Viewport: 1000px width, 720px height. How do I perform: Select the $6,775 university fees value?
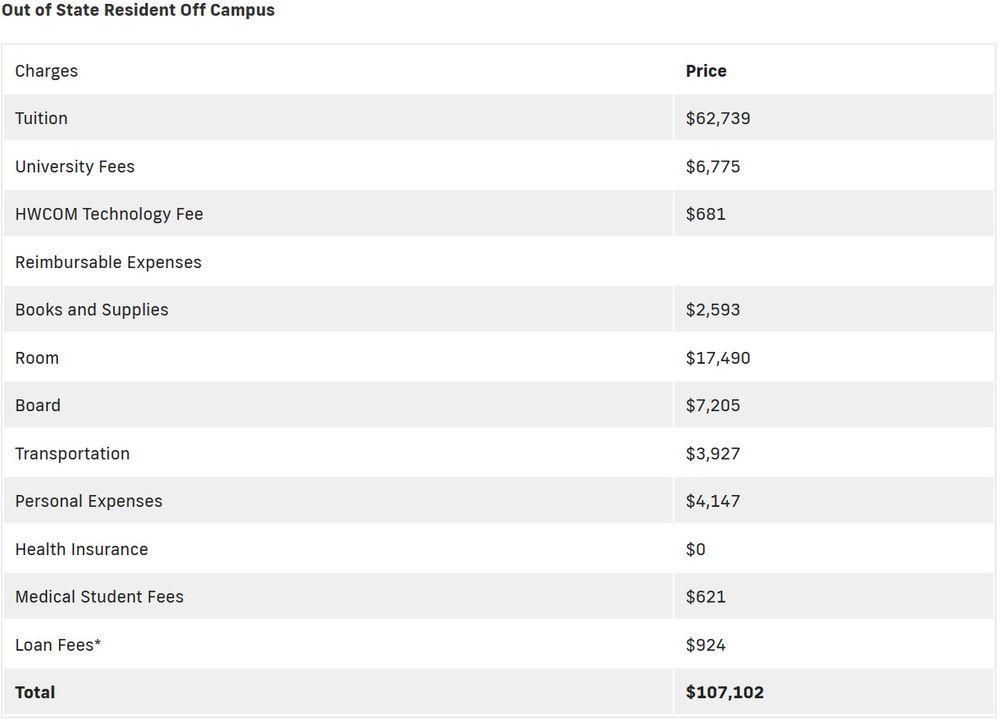713,166
